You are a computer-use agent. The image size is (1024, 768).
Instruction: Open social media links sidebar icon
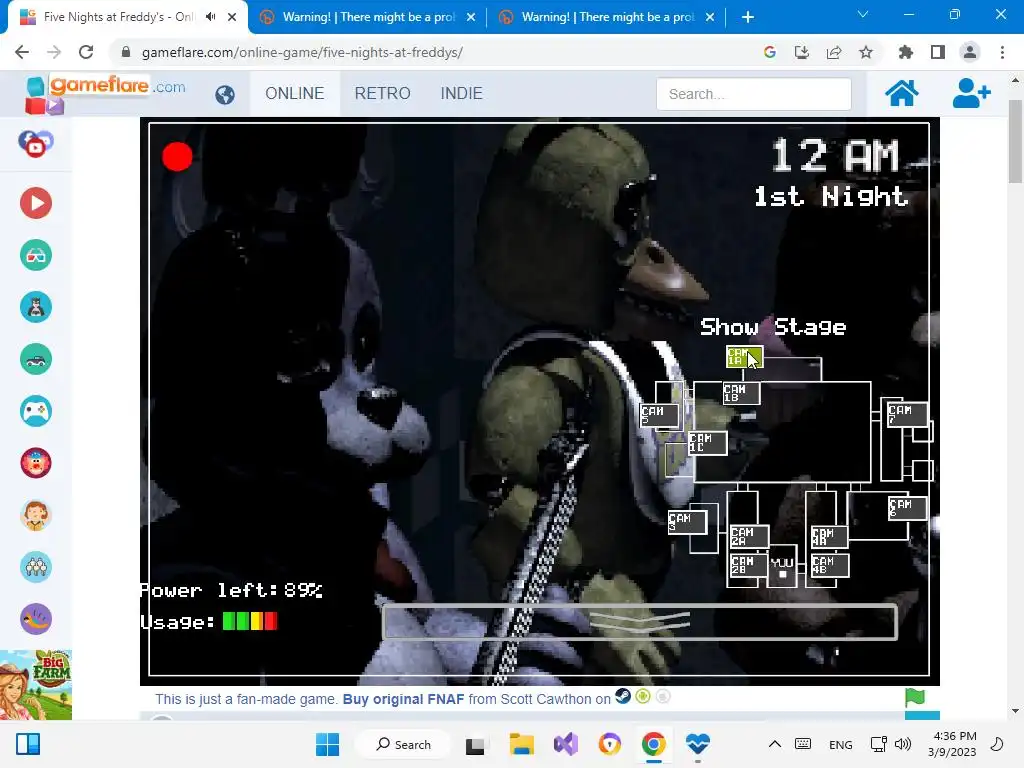[x=36, y=144]
